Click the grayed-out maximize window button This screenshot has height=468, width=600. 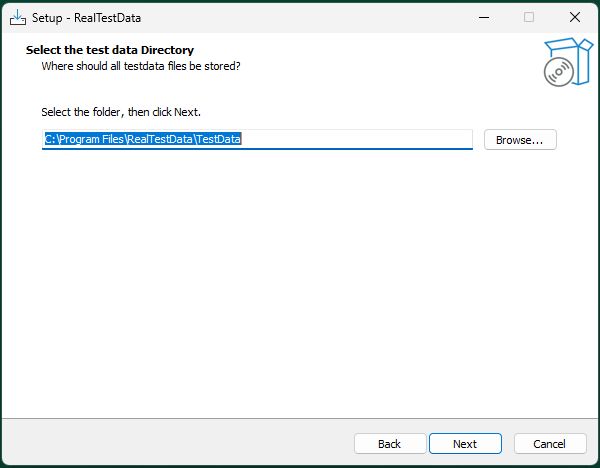click(529, 17)
